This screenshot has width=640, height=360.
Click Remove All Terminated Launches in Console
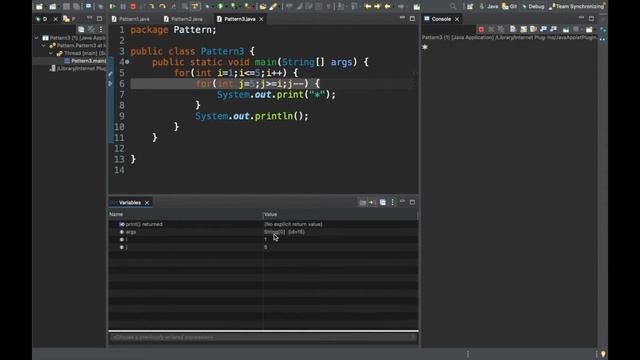click(501, 29)
